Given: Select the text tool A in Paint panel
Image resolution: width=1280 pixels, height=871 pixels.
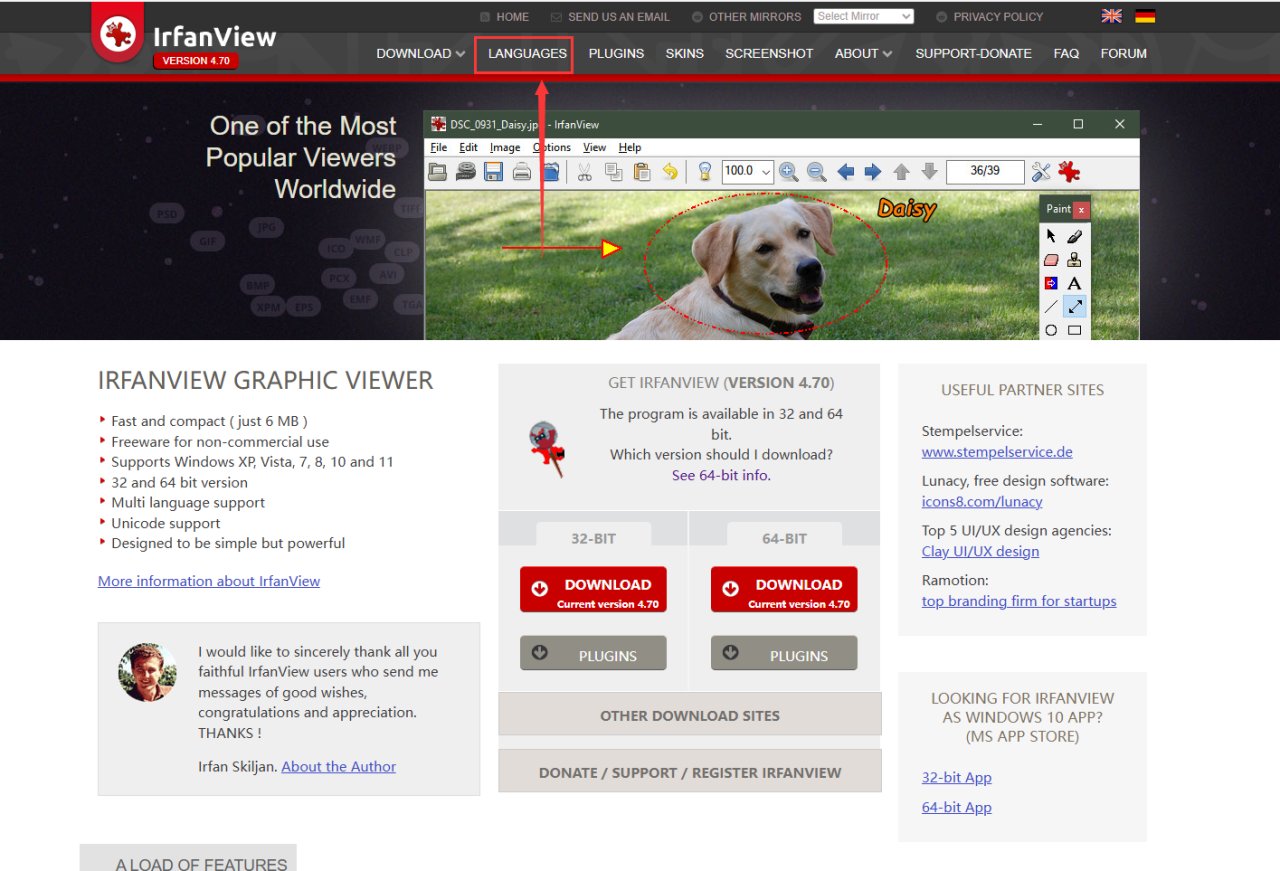Looking at the screenshot, I should [x=1075, y=284].
